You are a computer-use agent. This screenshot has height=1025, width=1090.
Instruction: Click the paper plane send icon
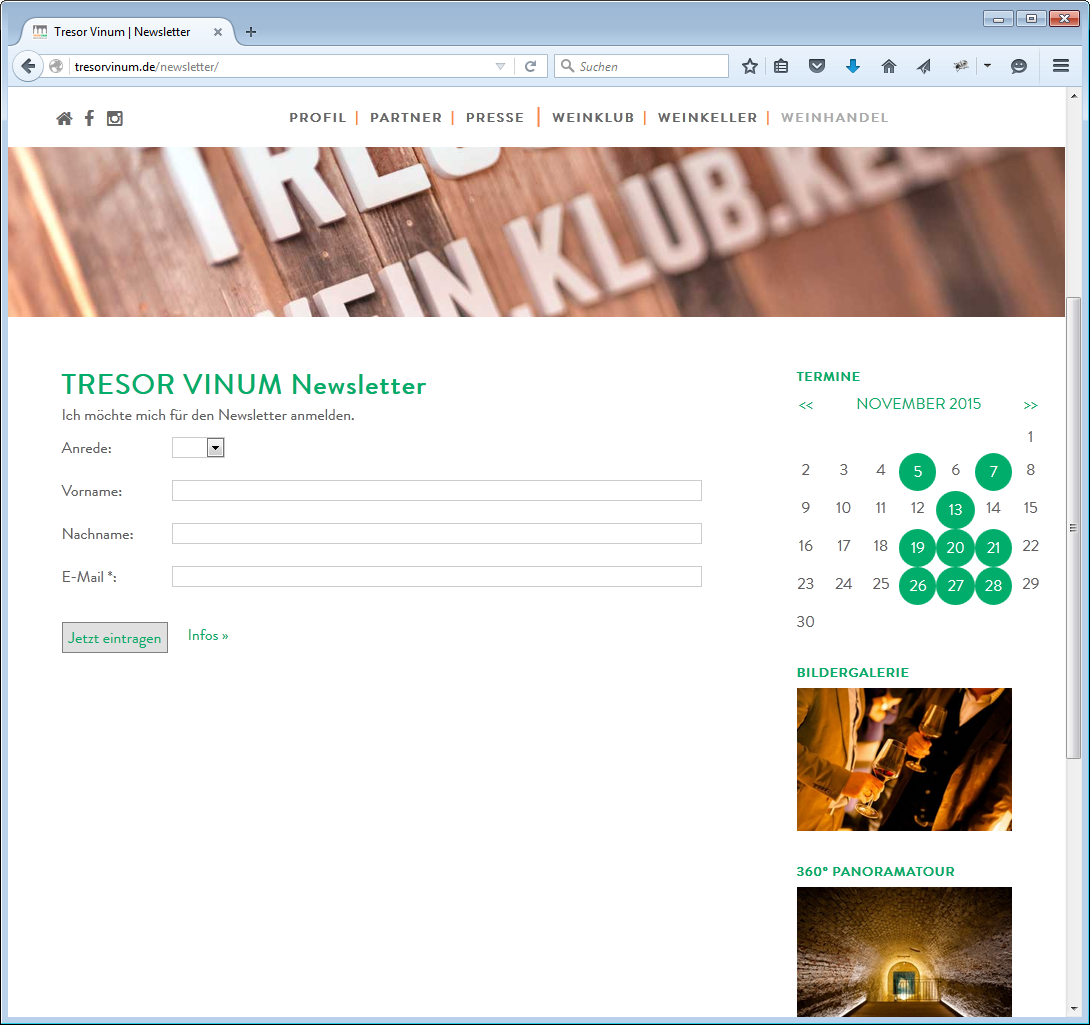point(924,66)
